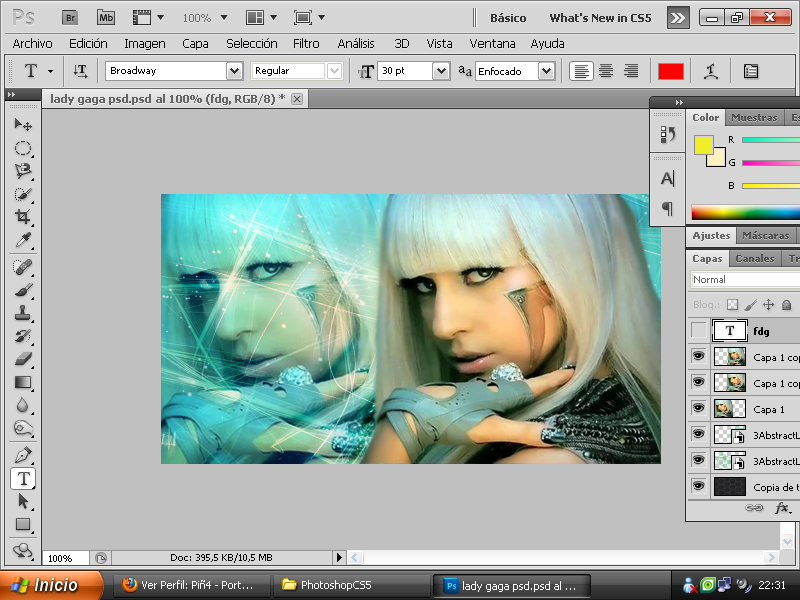Image resolution: width=800 pixels, height=600 pixels.
Task: Open the Archivo menu
Action: (32, 44)
